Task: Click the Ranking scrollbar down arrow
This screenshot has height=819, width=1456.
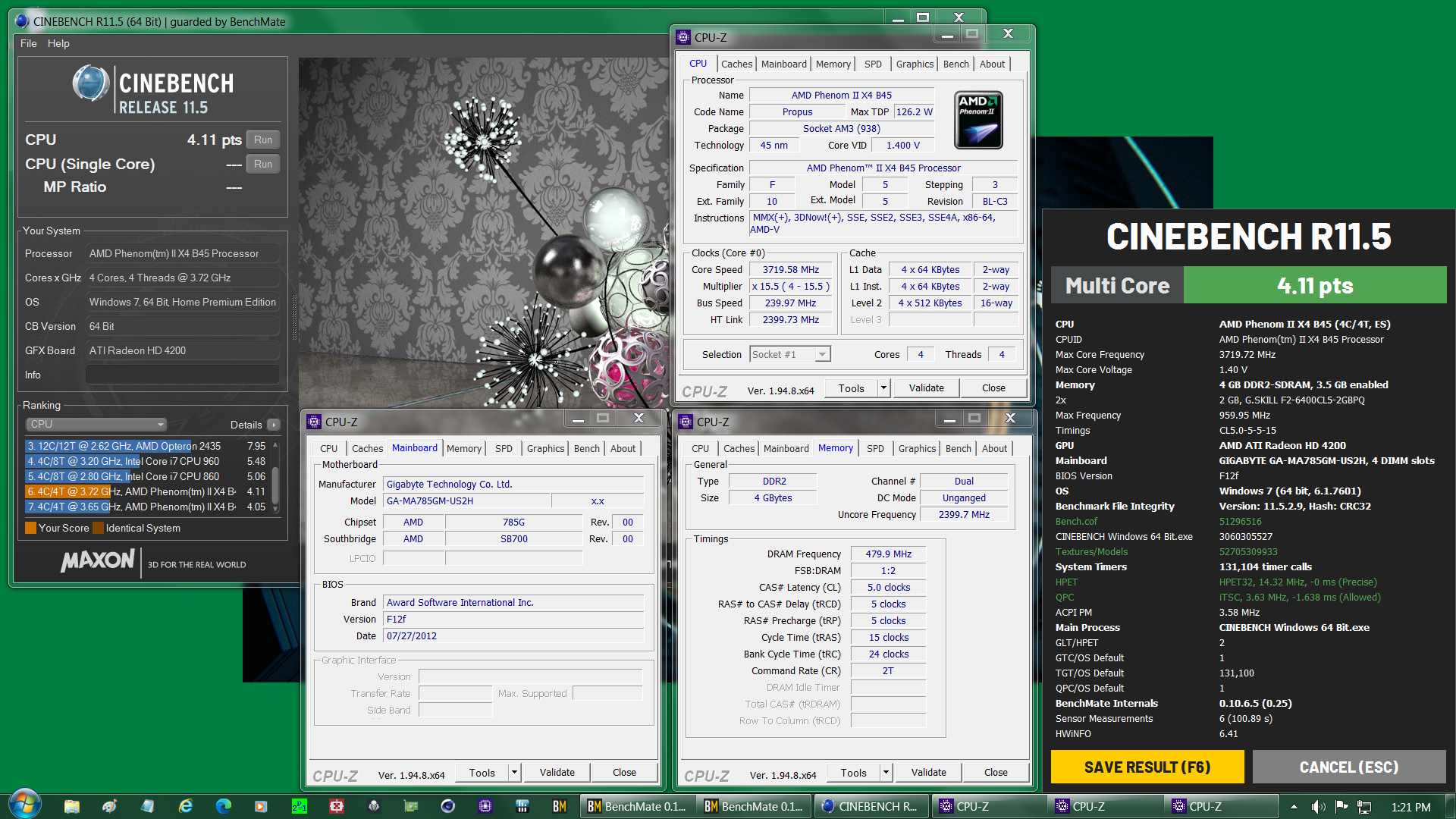Action: (275, 509)
